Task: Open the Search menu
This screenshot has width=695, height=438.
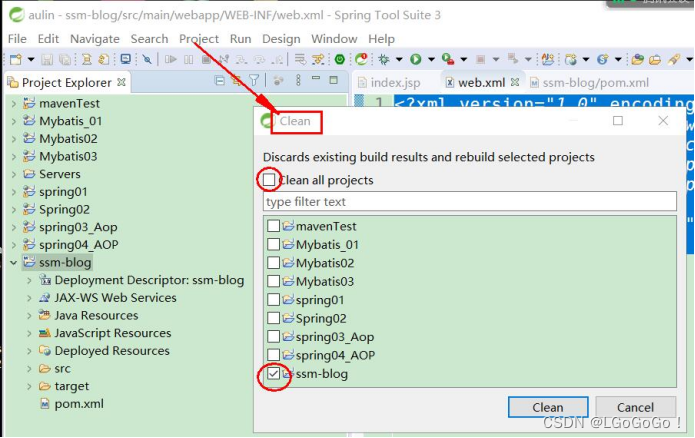Action: (149, 39)
